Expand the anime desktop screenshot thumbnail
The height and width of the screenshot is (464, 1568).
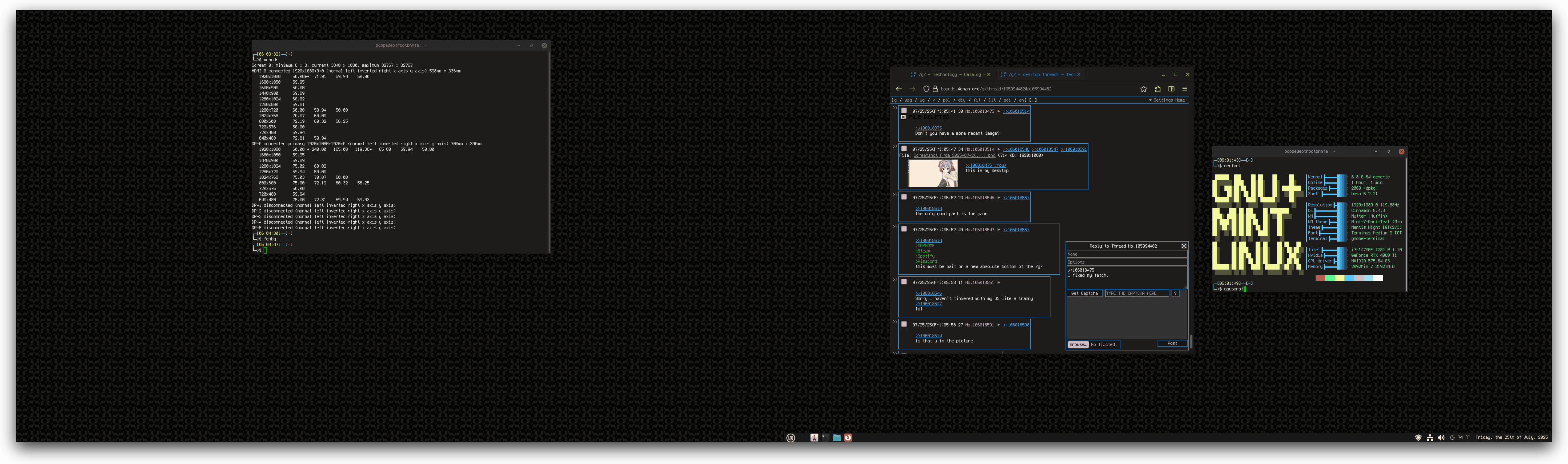coord(932,174)
